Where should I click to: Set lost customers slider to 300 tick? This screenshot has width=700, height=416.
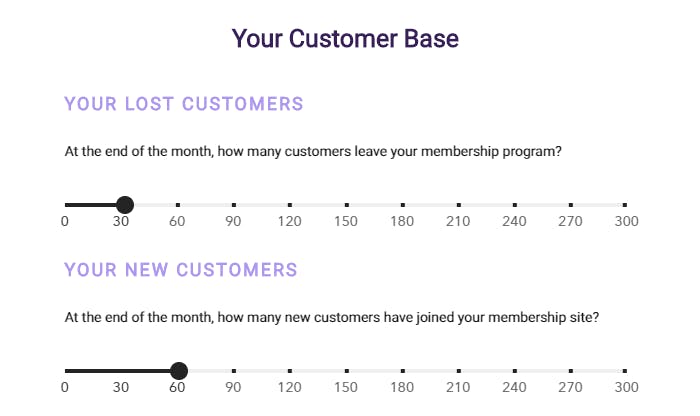pos(625,205)
